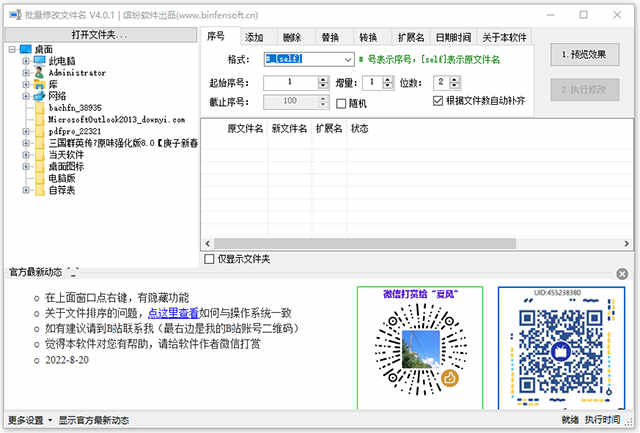
Task: Click the 桌面图标 folder icon
Action: tap(40, 167)
